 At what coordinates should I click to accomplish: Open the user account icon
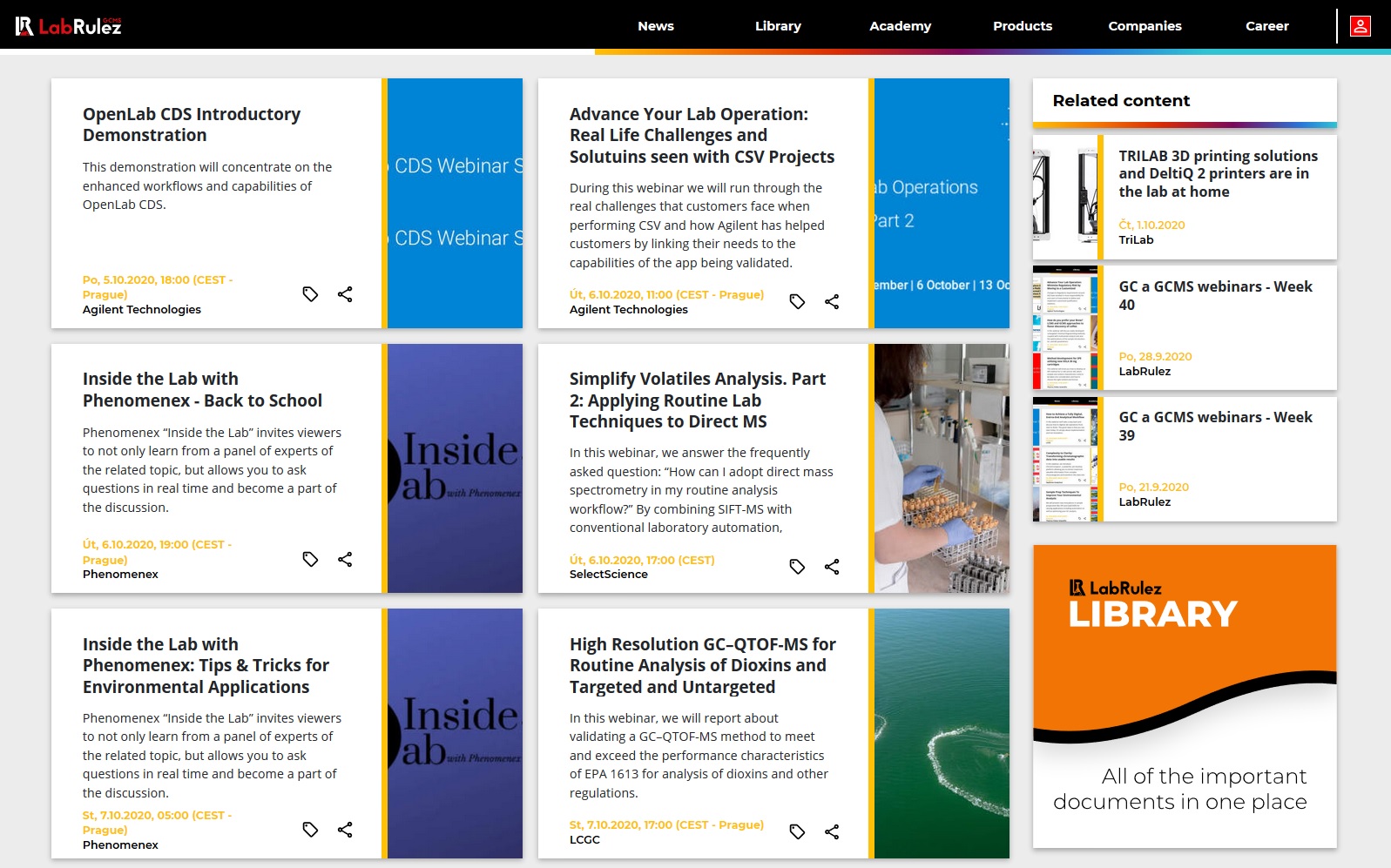(x=1360, y=26)
